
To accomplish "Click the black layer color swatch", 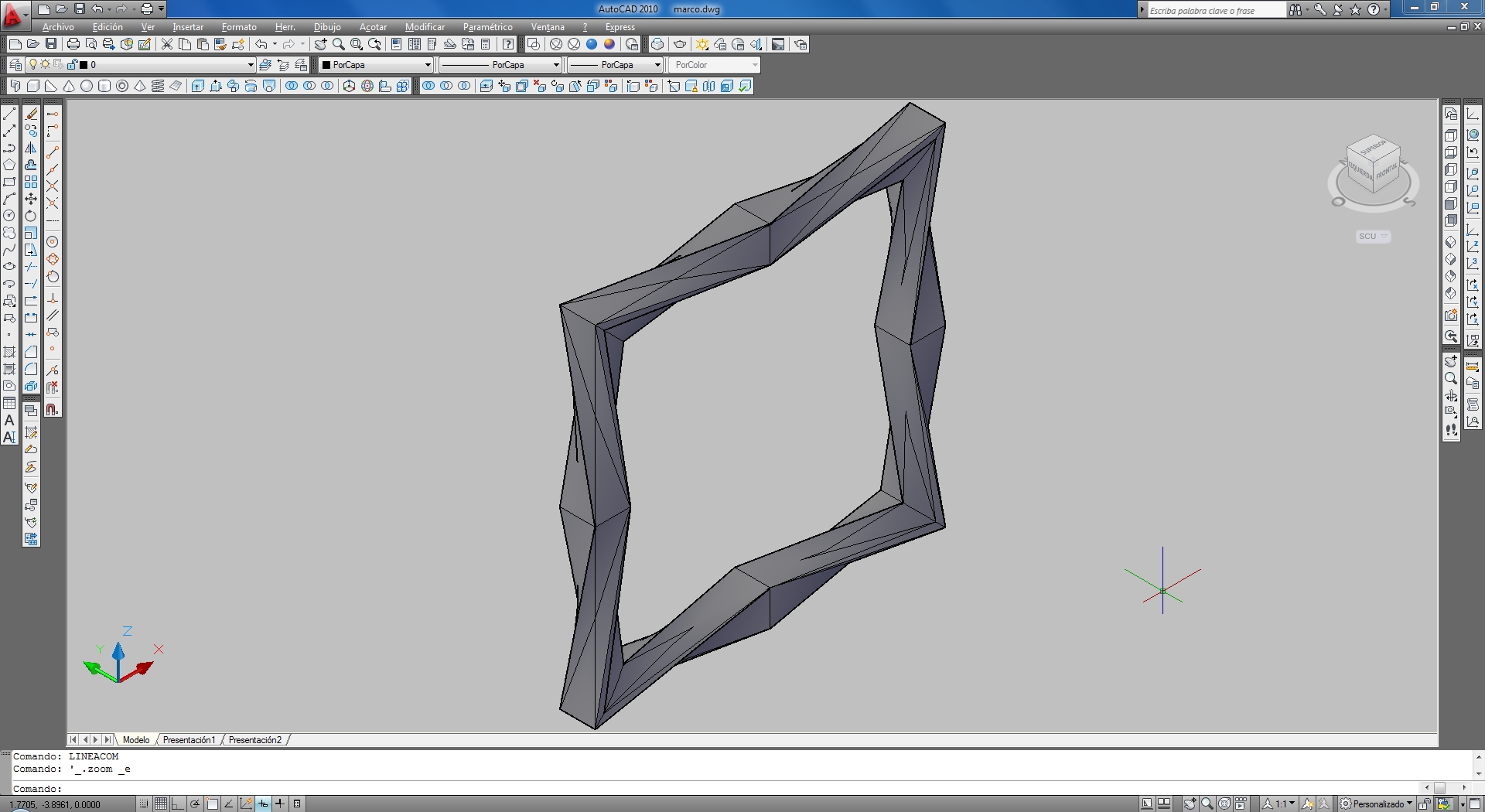I will pyautogui.click(x=84, y=65).
